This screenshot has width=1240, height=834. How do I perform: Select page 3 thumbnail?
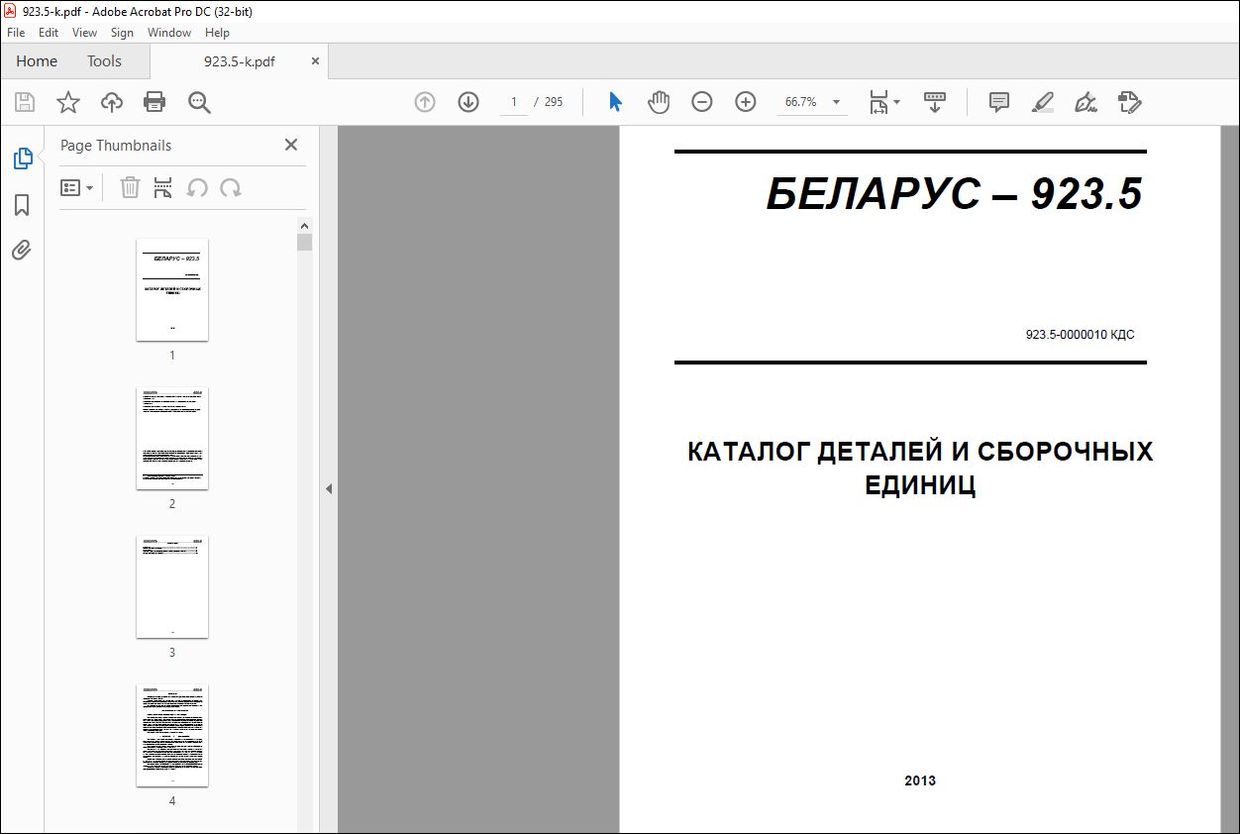coord(172,586)
